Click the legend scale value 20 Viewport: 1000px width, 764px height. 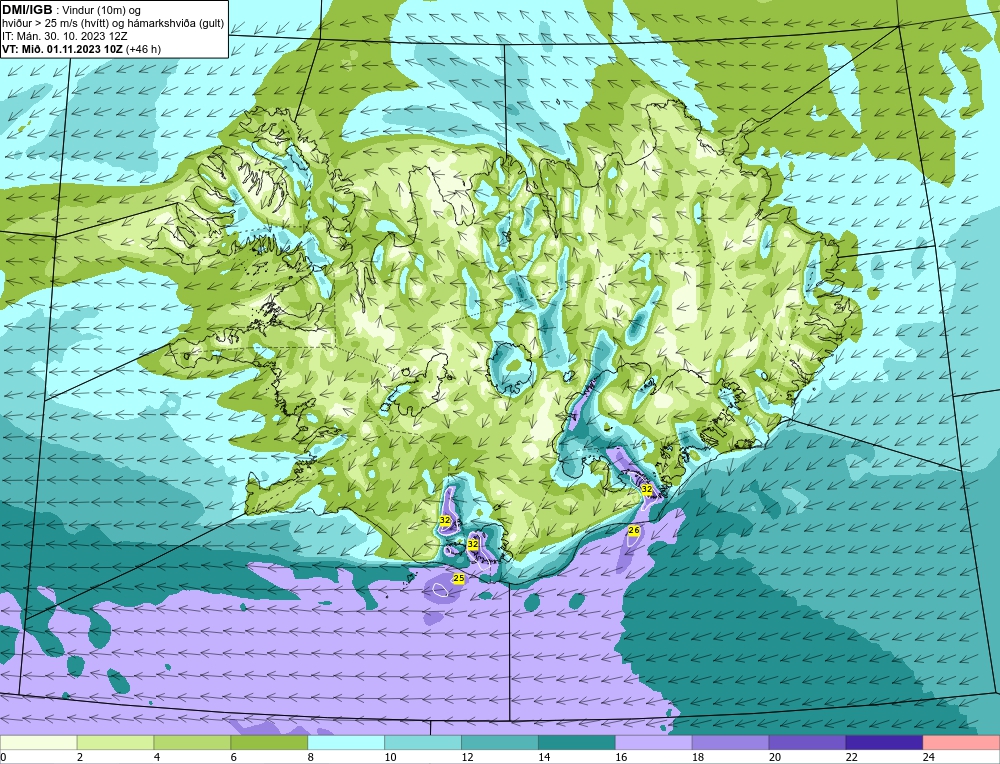(x=775, y=757)
